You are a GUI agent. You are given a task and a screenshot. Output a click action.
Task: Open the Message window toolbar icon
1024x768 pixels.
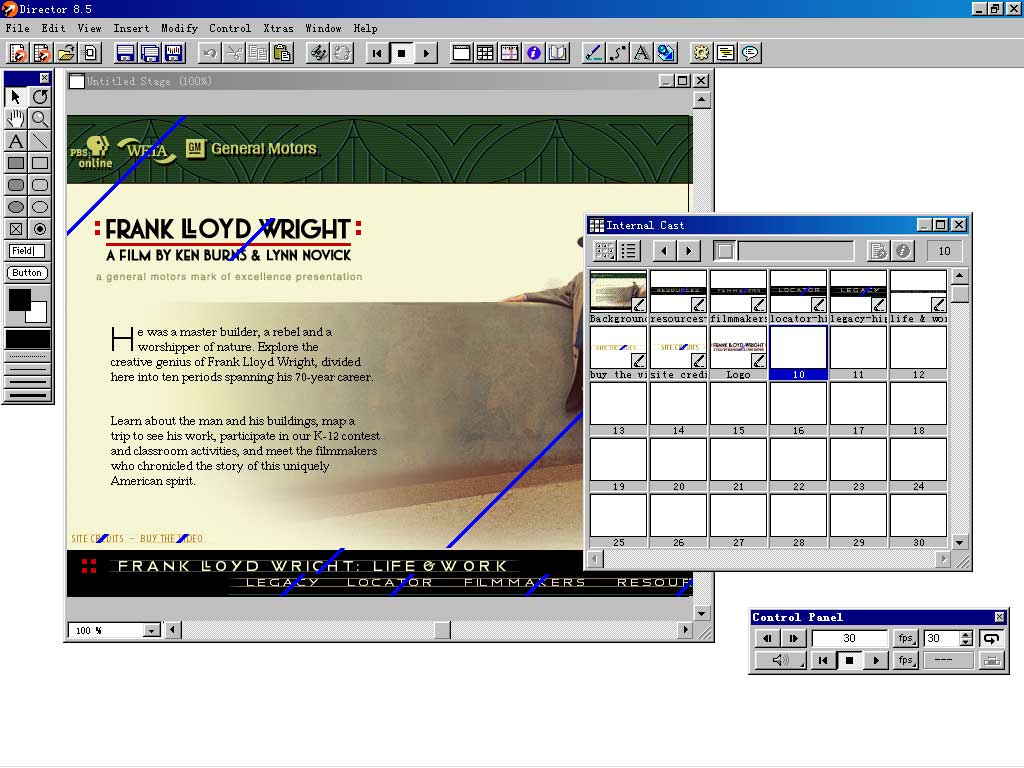point(750,53)
